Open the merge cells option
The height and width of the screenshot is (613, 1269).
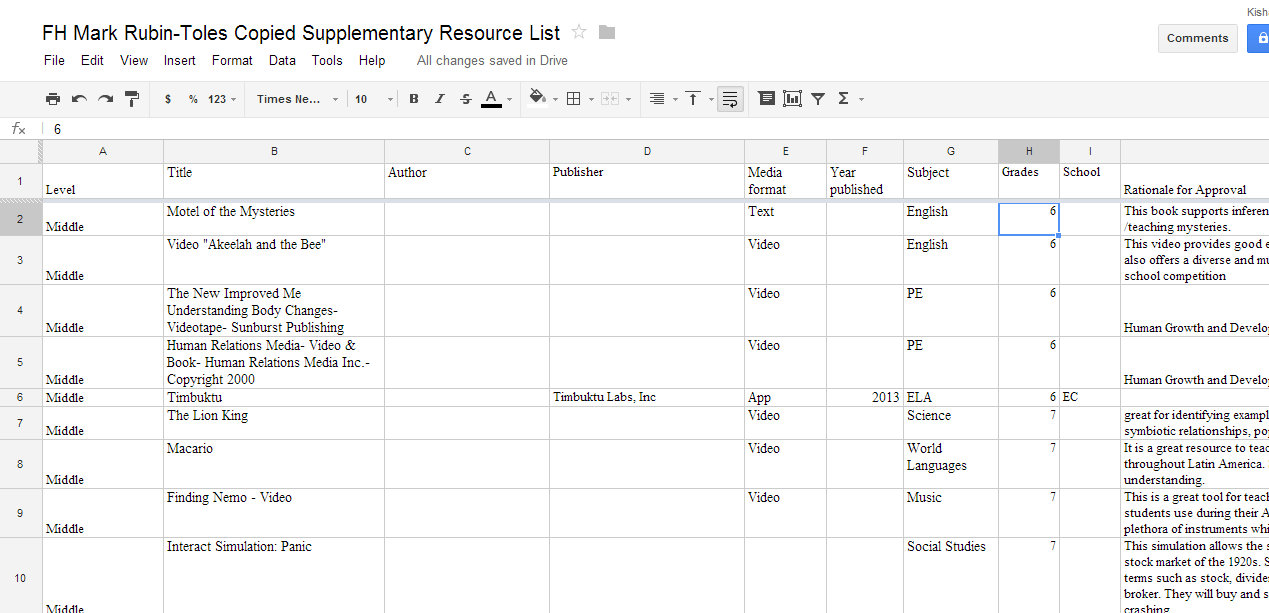(609, 99)
